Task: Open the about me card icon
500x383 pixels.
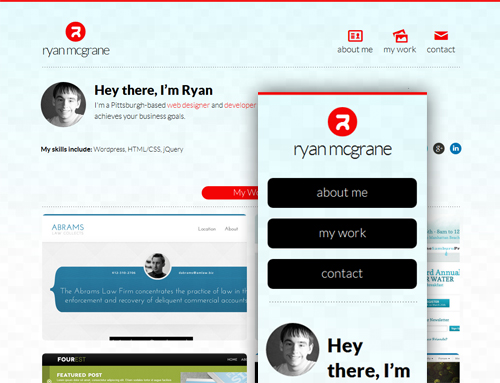Action: 355,36
